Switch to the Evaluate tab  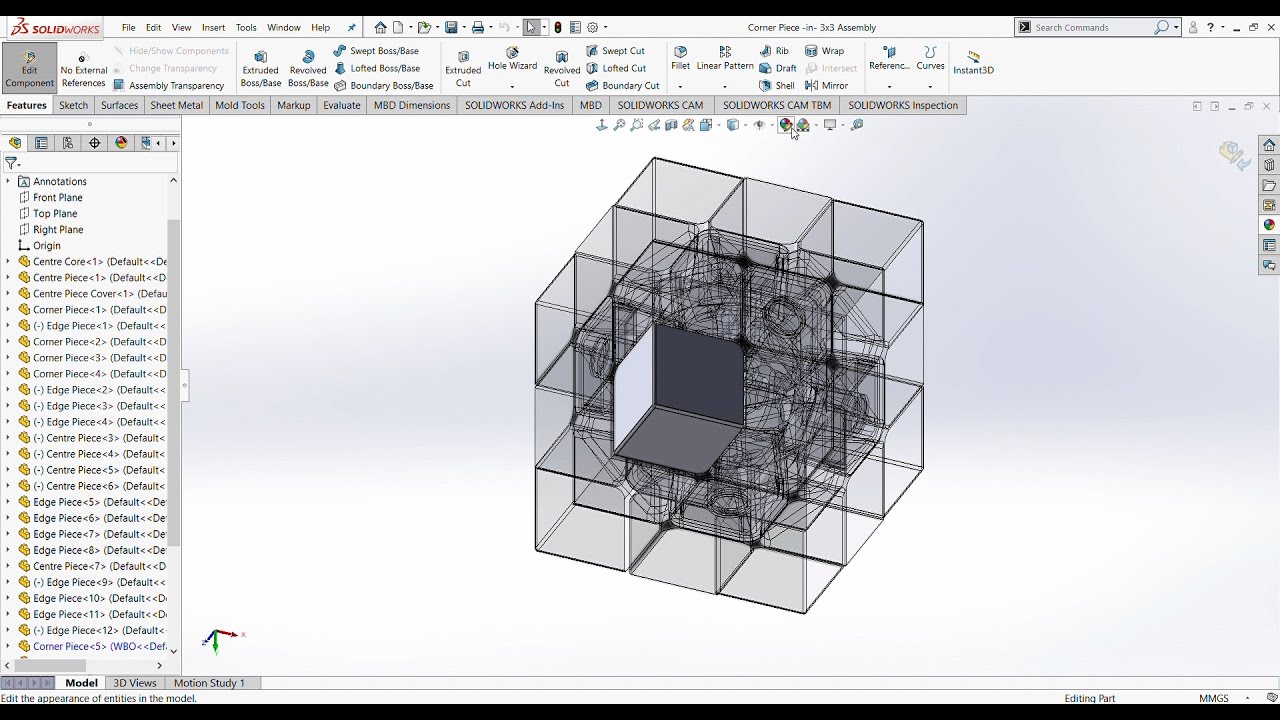341,105
